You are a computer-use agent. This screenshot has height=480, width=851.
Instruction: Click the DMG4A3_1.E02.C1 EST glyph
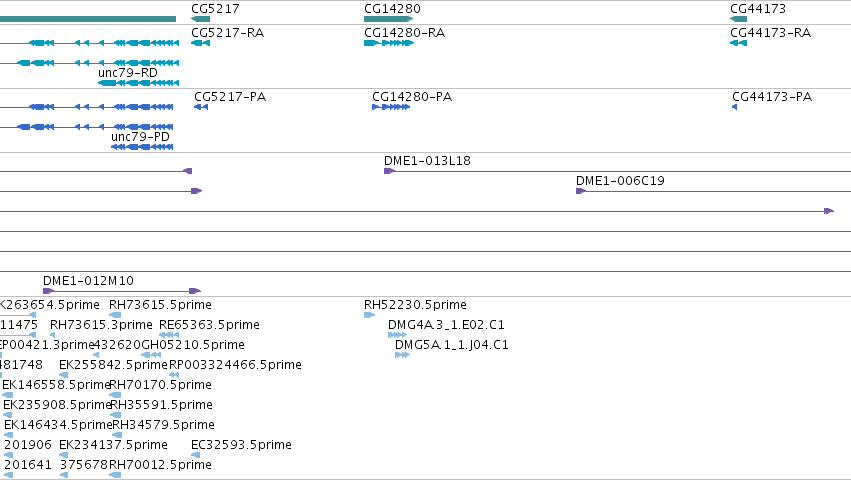click(x=397, y=335)
